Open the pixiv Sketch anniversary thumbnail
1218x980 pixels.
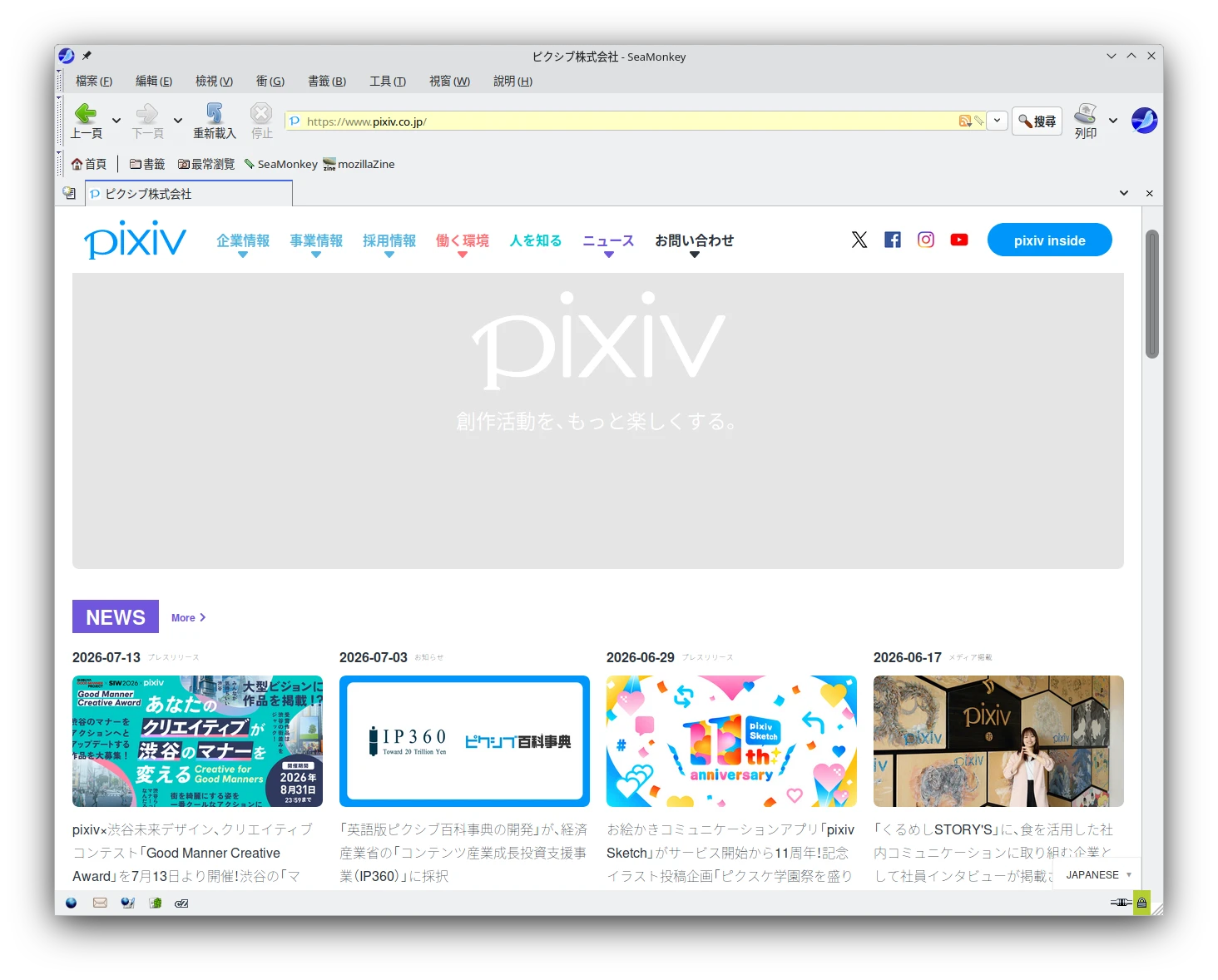pos(731,740)
